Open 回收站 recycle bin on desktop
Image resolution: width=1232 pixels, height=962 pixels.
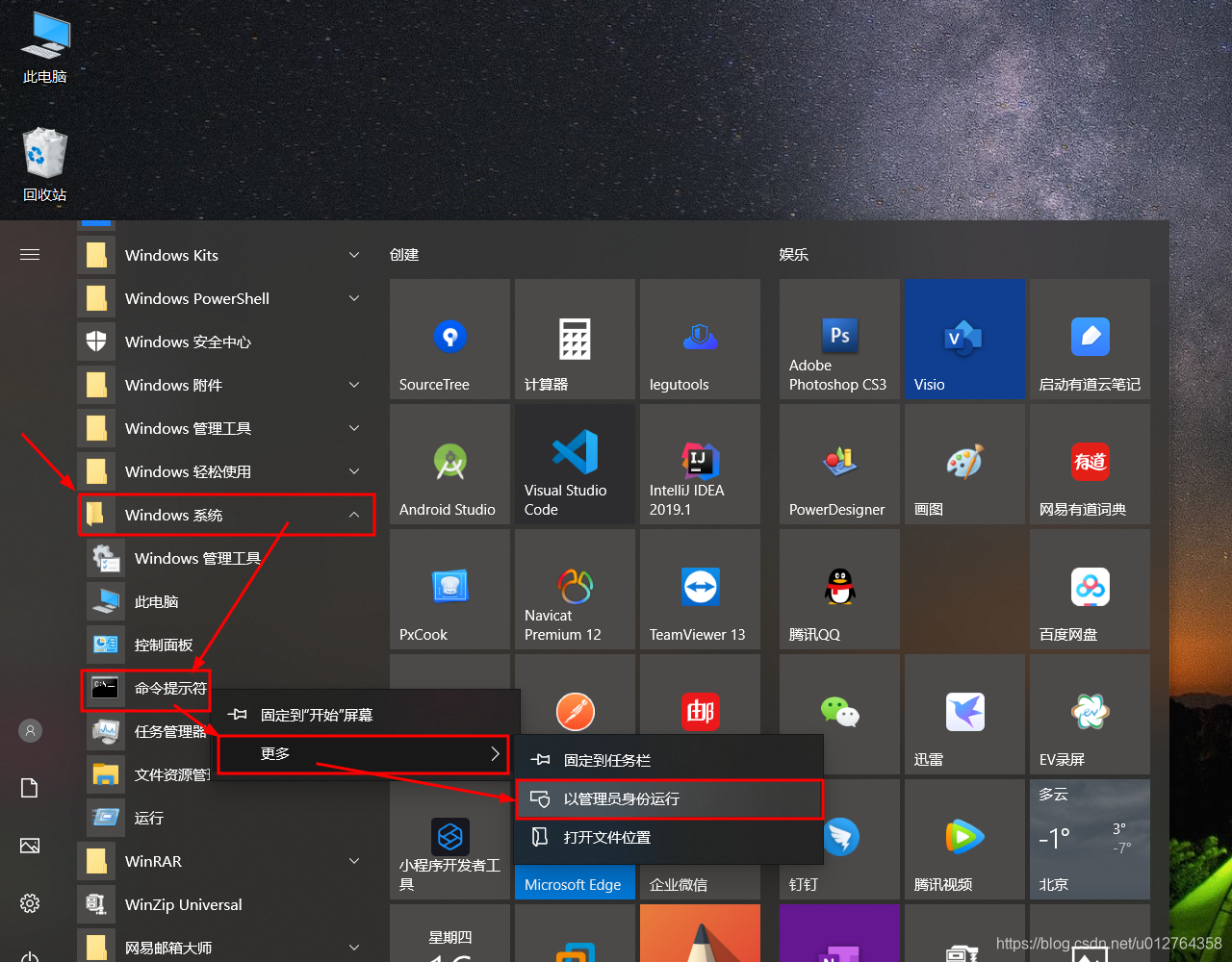pyautogui.click(x=45, y=165)
